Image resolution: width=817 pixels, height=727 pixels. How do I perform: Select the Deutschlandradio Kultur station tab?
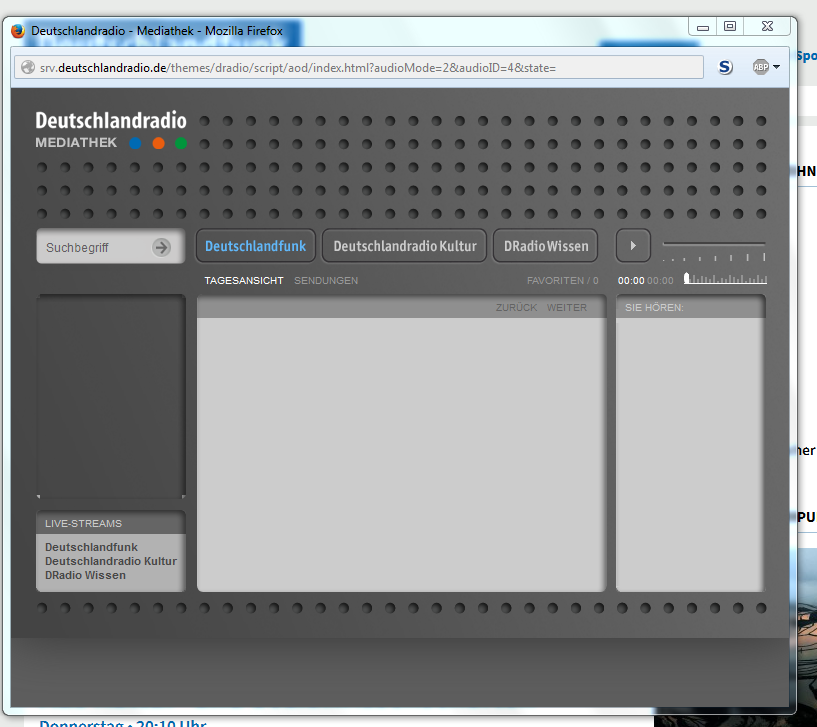[404, 246]
